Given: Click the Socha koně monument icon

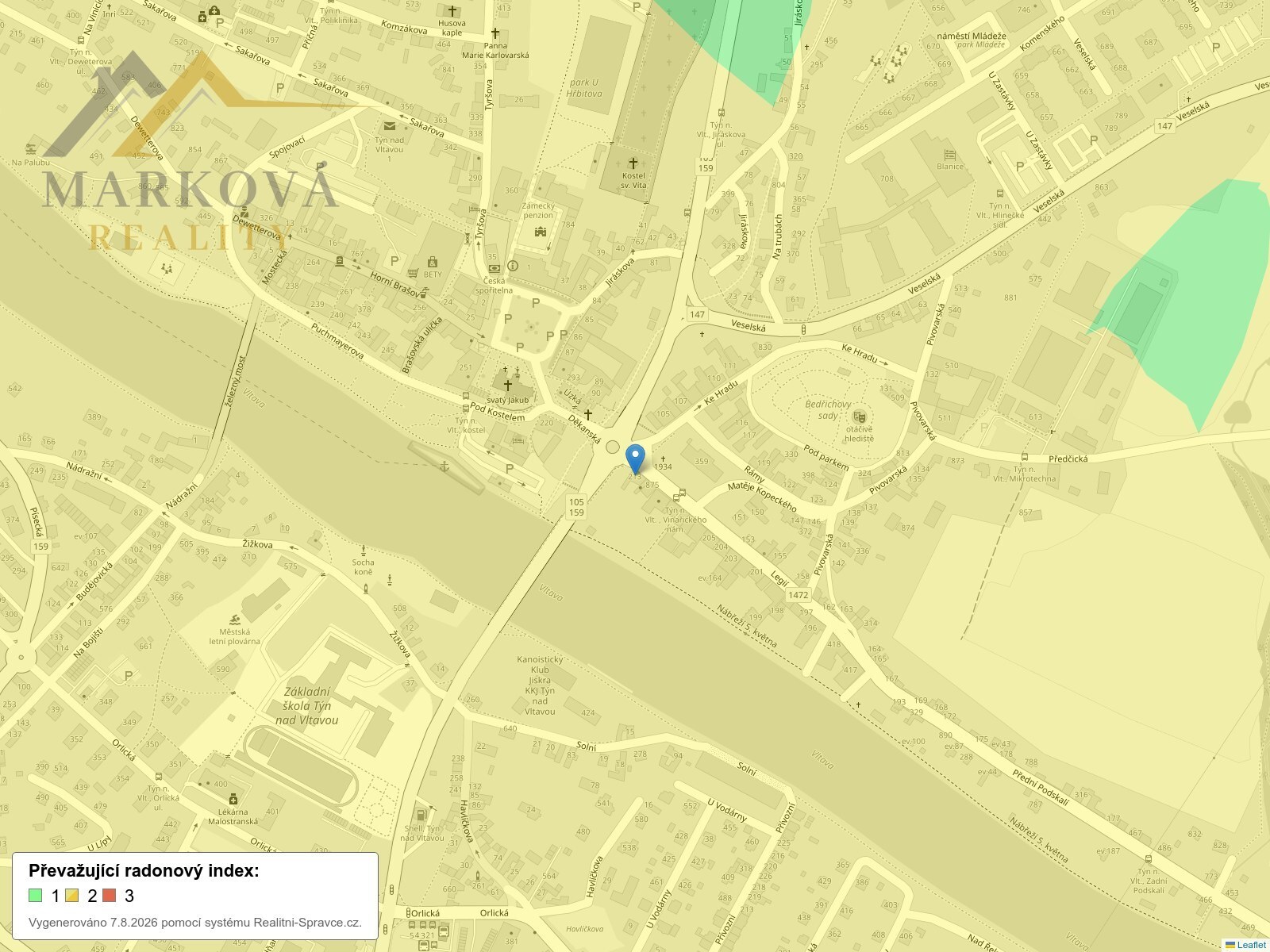Looking at the screenshot, I should [363, 549].
